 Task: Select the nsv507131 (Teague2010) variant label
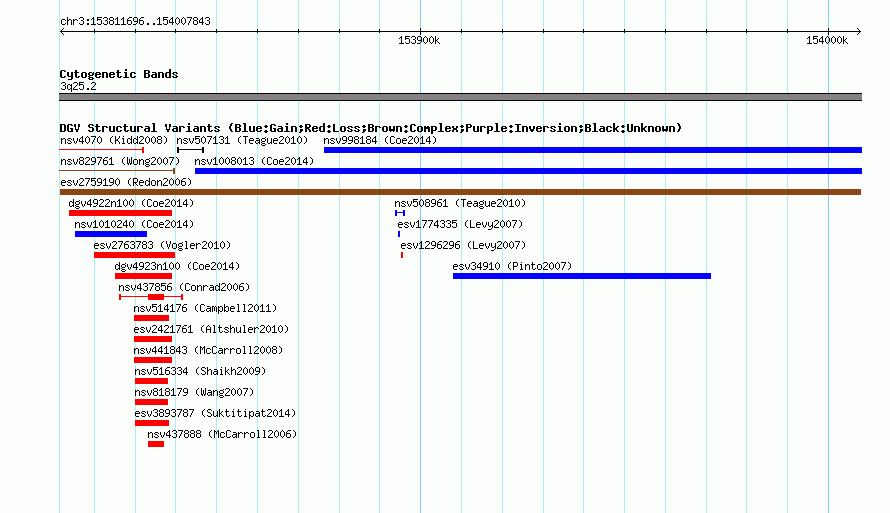(x=242, y=140)
